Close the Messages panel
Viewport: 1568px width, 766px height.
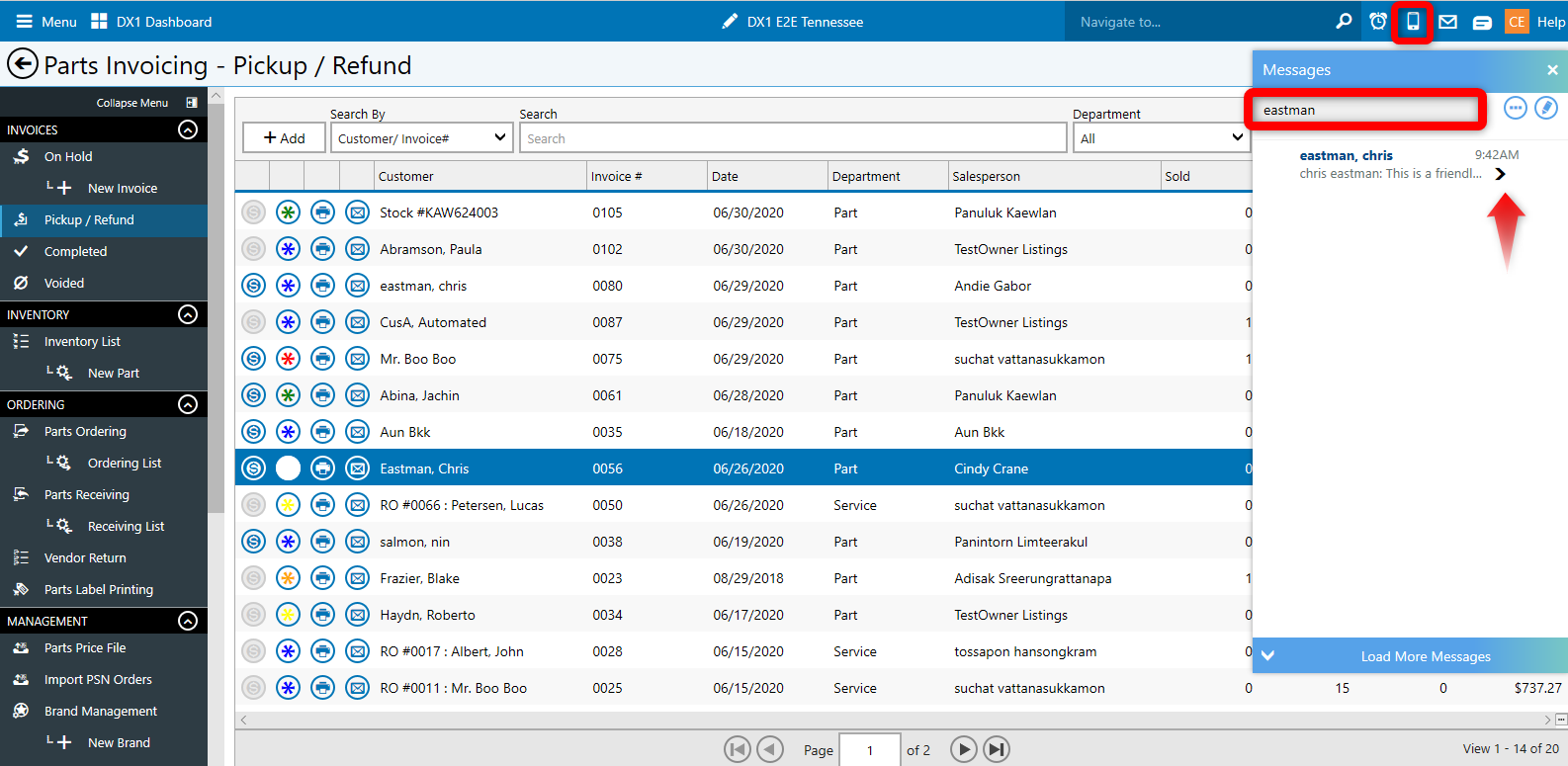1552,70
